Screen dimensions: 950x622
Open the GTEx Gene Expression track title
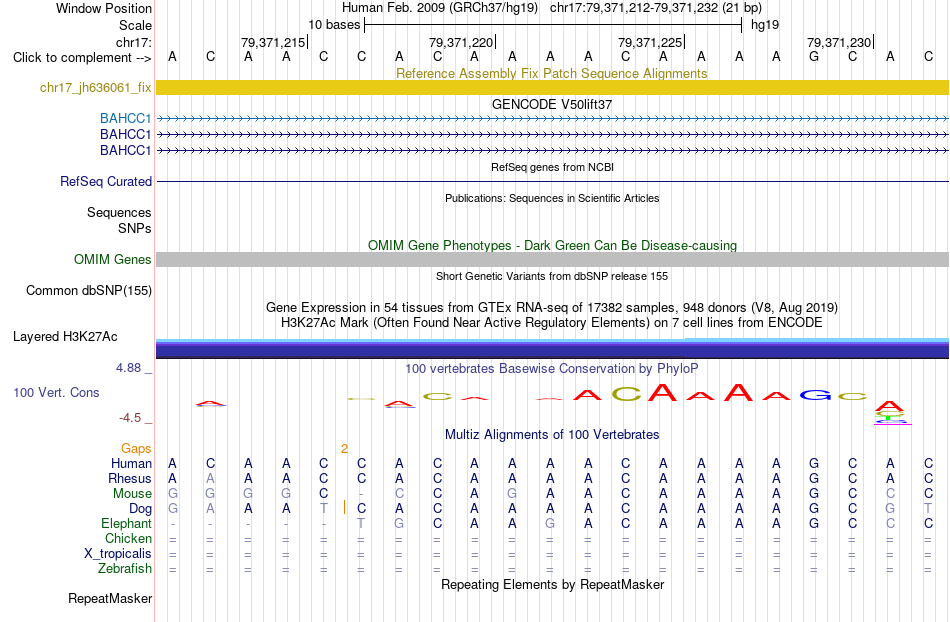(551, 308)
